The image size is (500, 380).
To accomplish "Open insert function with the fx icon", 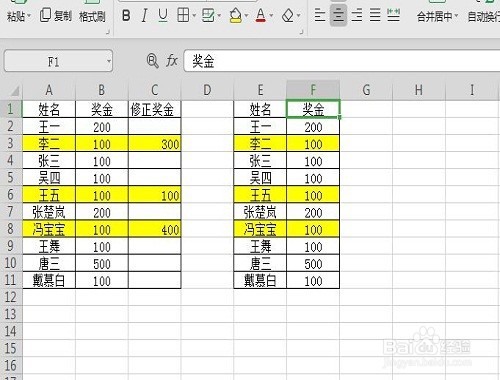I will pos(172,61).
